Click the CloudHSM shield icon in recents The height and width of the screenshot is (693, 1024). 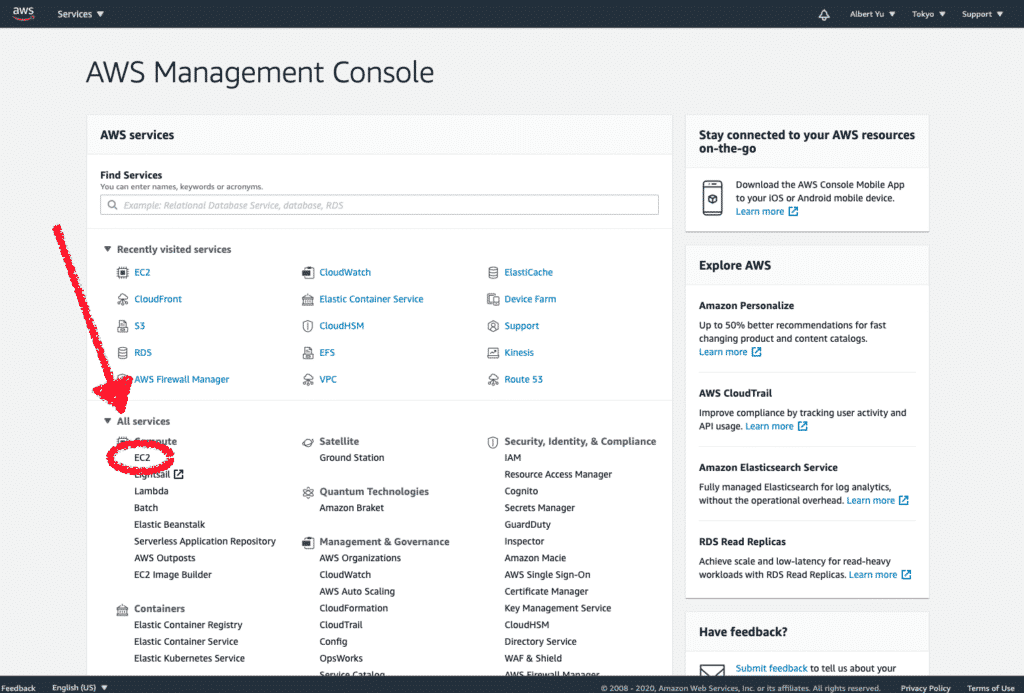(308, 326)
